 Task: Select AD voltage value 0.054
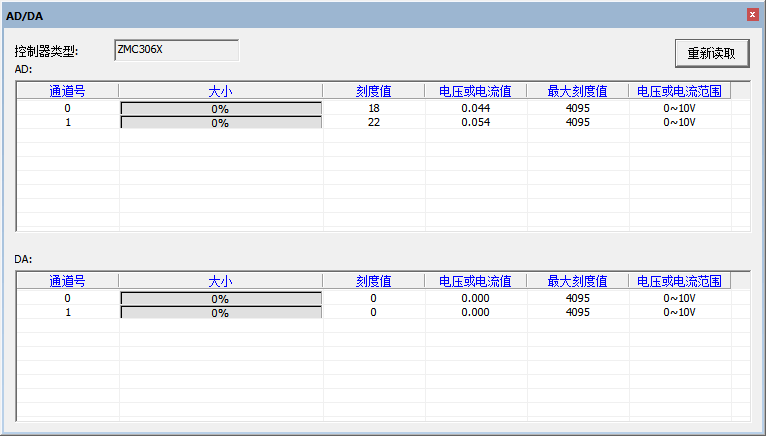point(476,122)
